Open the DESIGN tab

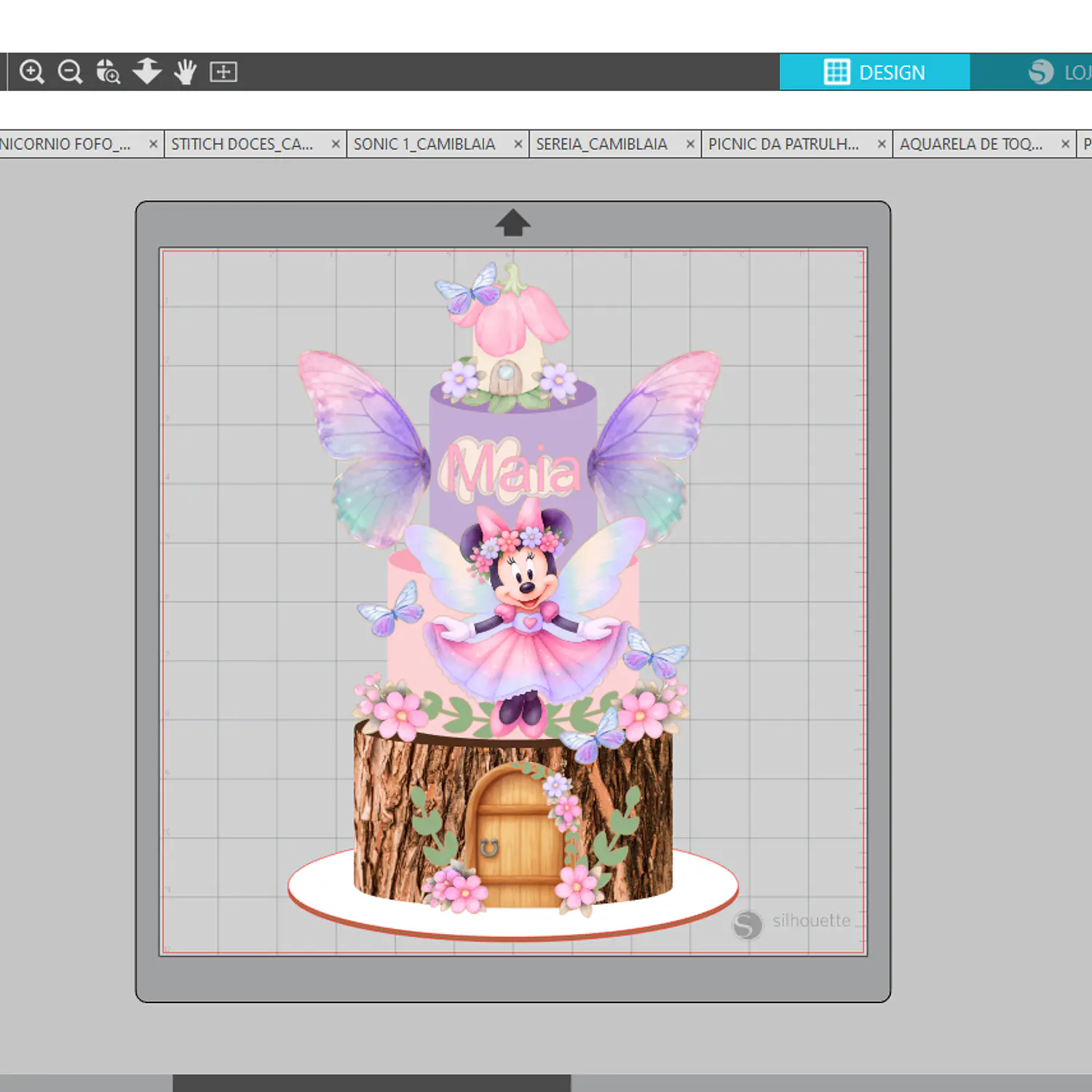coord(874,72)
